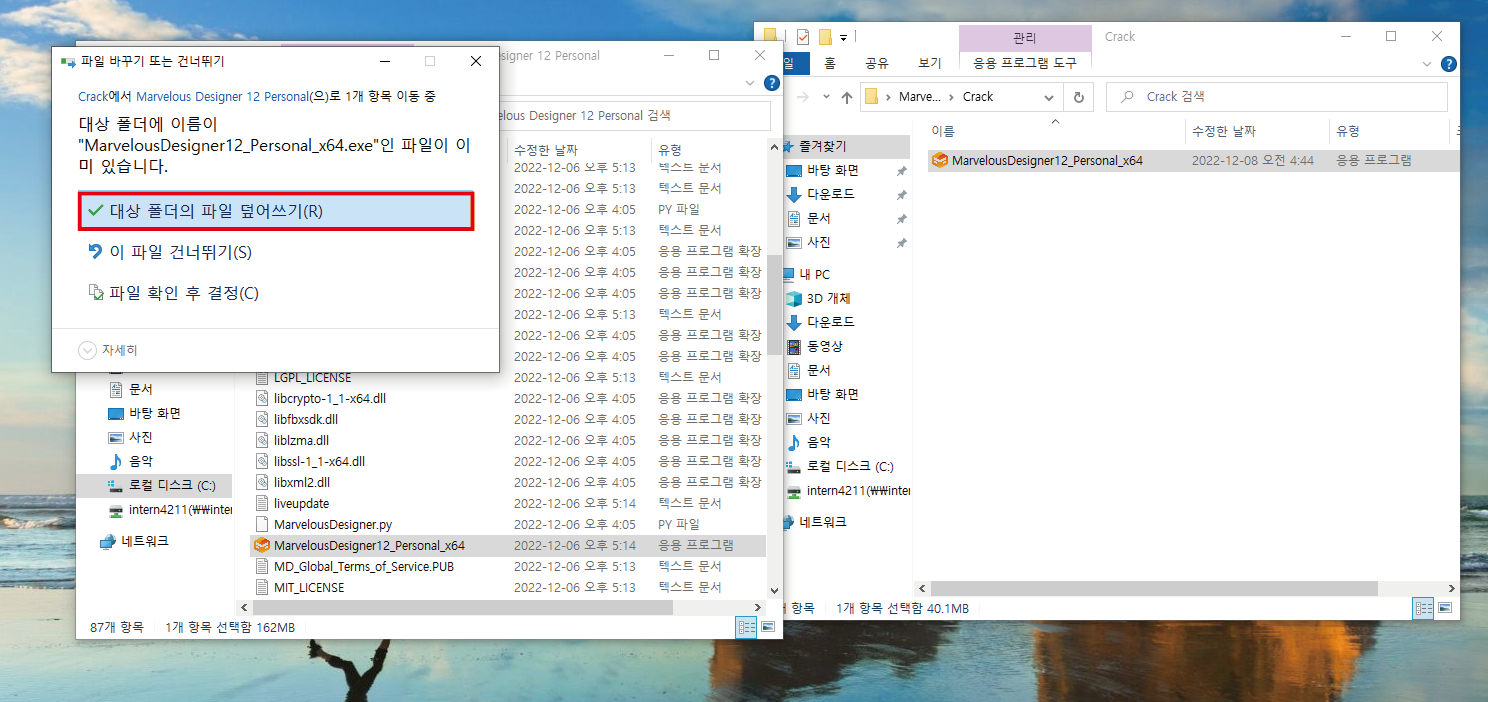Open 바탕 화면 in Marvelous Designer window sidebar
1488x702 pixels.
154,413
